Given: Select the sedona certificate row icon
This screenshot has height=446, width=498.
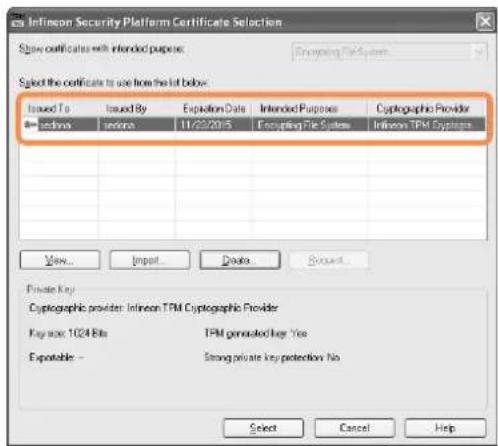Looking at the screenshot, I should pos(31,125).
